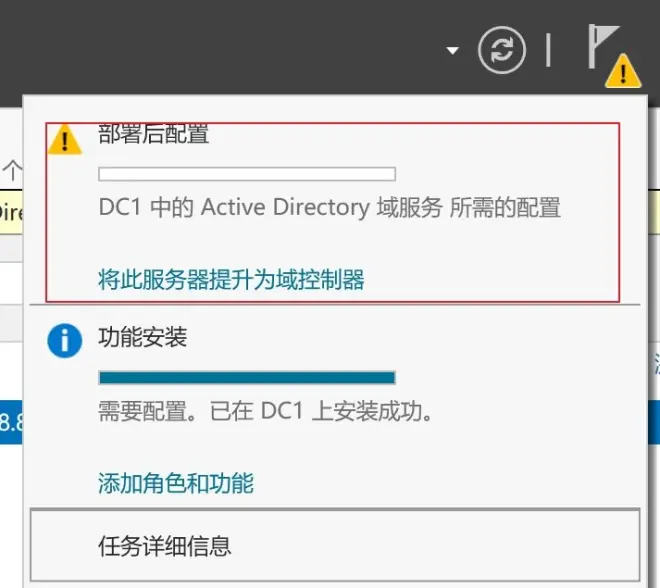Viewport: 660px width, 588px height.
Task: Click the vertical separator in header bar
Action: tap(548, 50)
